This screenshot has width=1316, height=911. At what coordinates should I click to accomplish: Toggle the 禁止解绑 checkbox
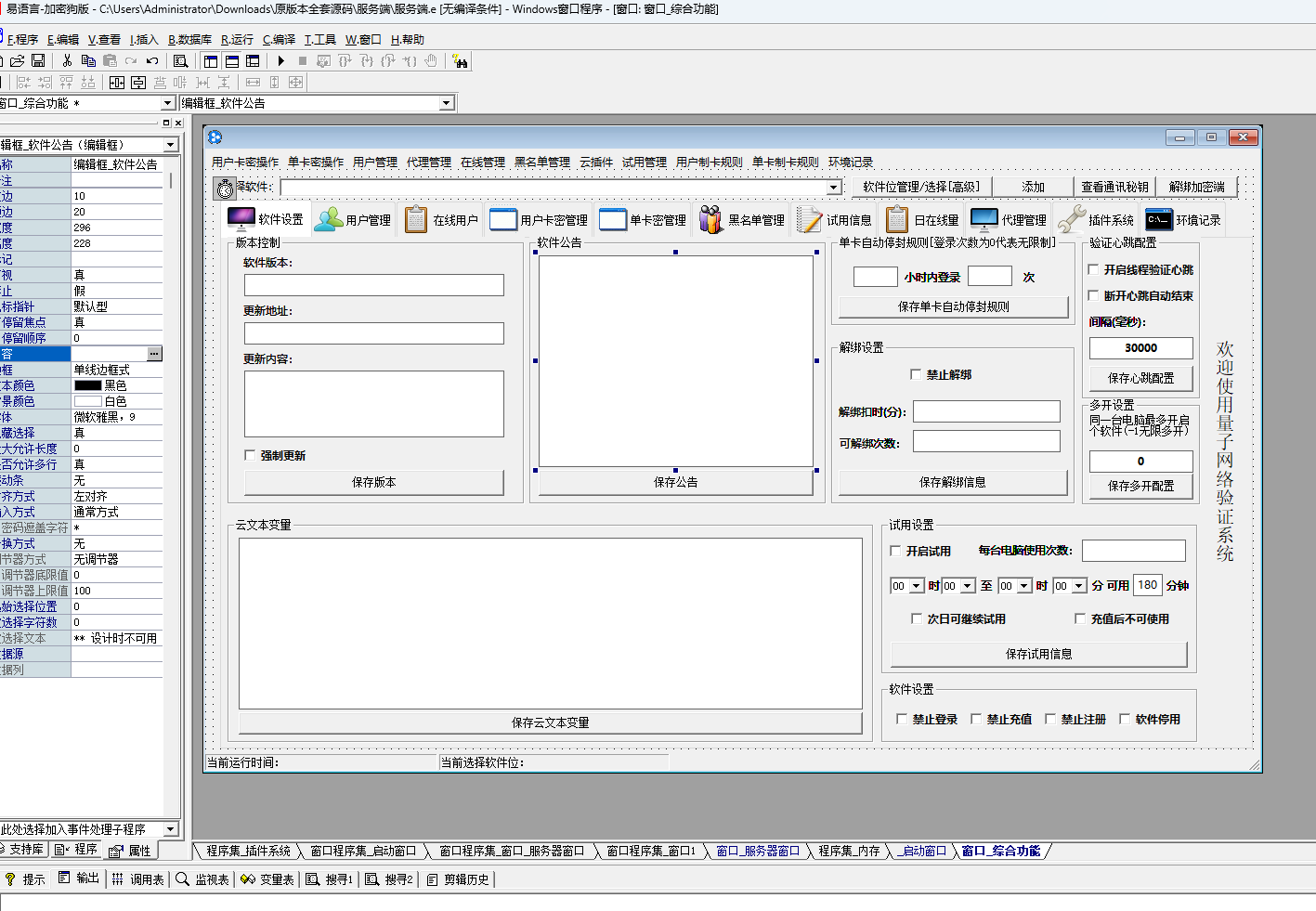click(917, 374)
